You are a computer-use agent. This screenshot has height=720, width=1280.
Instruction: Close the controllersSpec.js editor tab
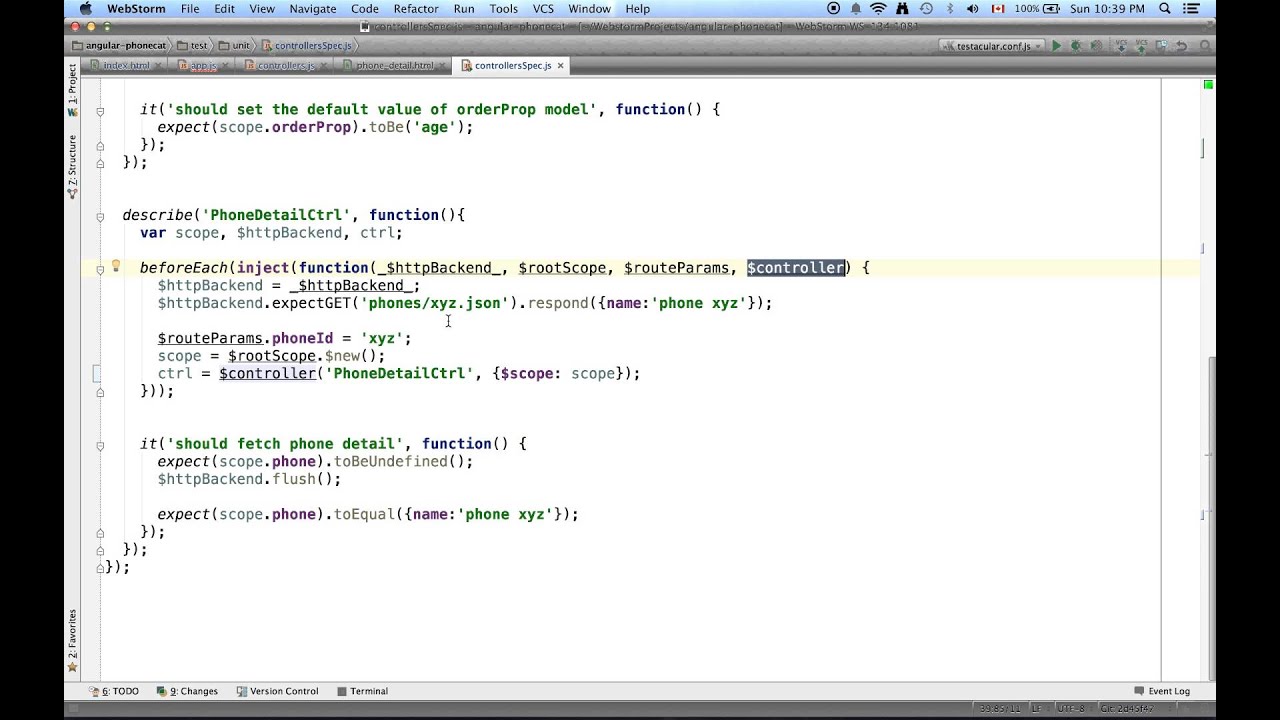coord(560,66)
